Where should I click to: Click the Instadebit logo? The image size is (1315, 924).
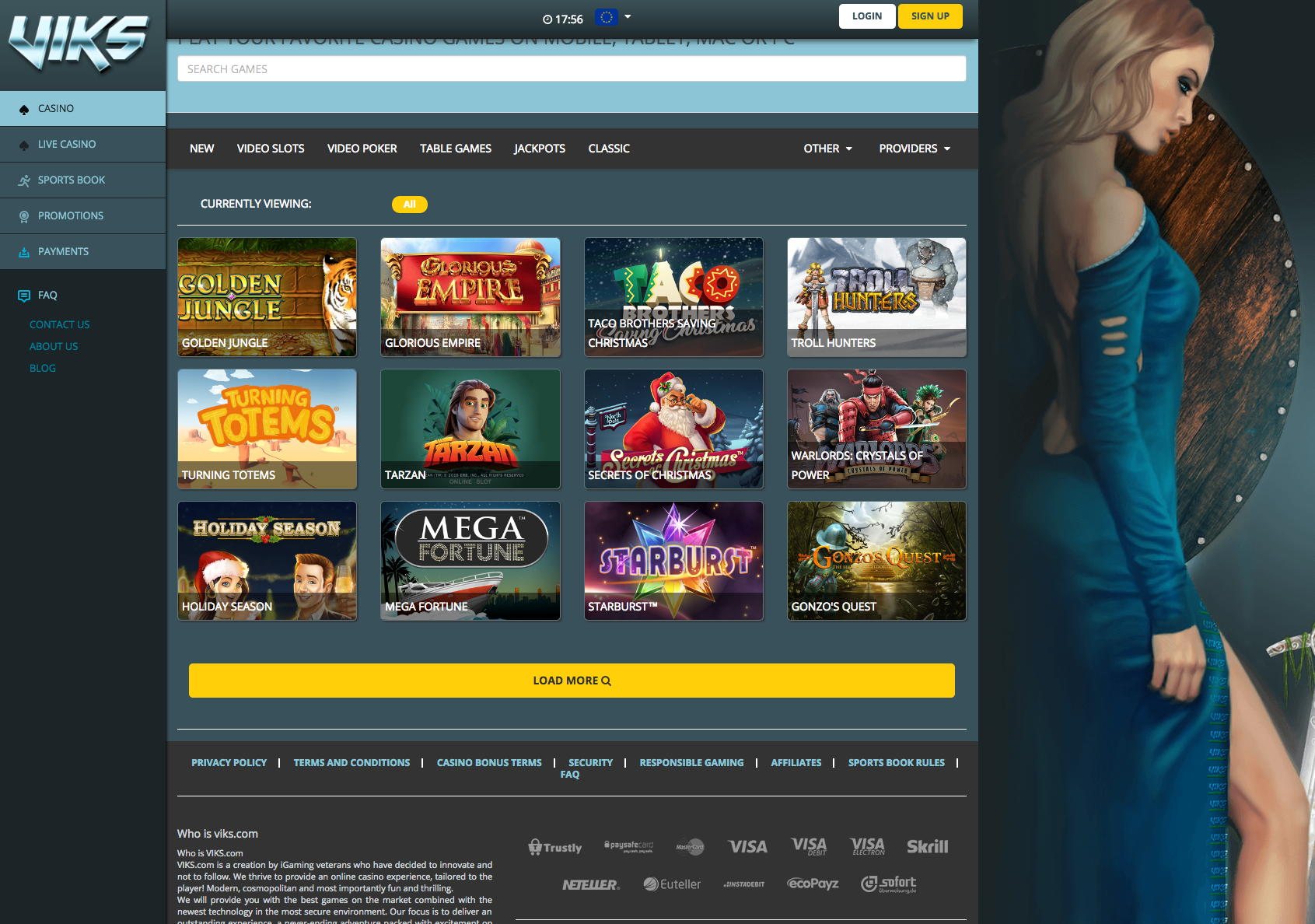click(x=744, y=884)
